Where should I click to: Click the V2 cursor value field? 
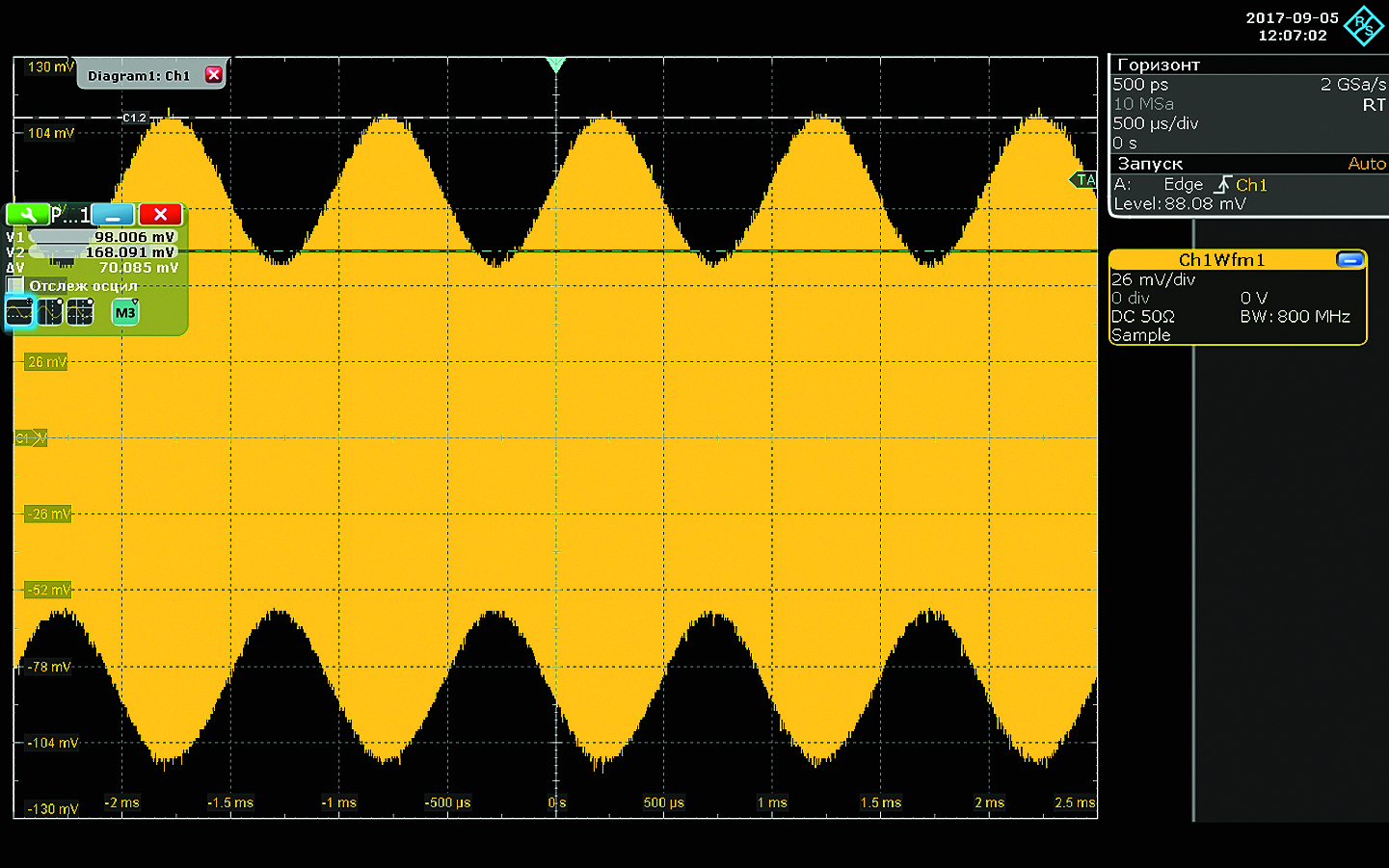pos(104,252)
